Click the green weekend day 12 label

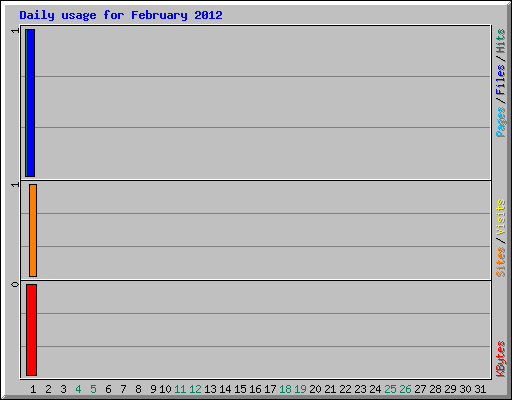coord(195,389)
